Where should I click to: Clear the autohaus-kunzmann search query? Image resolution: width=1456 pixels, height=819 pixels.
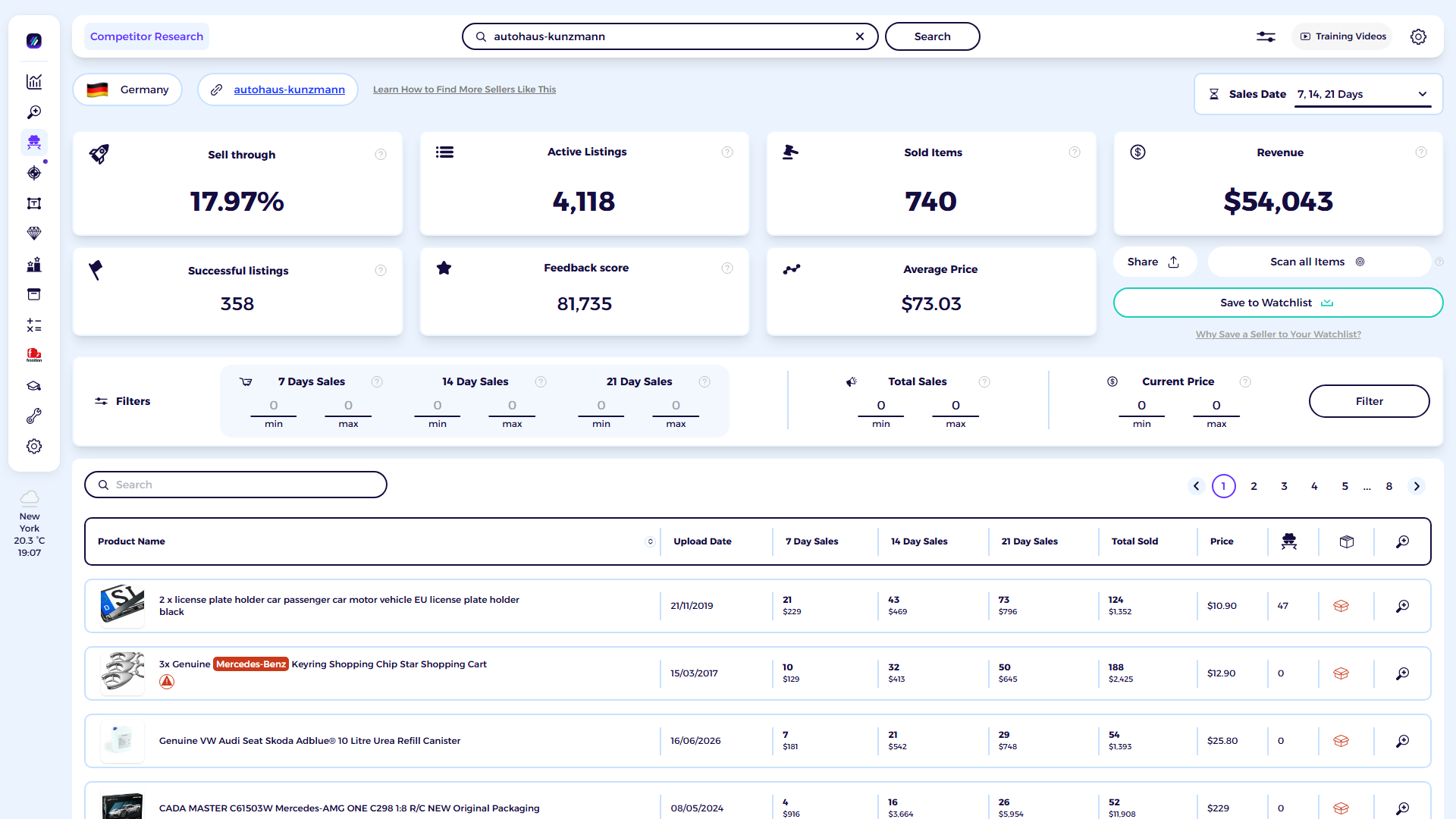point(860,36)
